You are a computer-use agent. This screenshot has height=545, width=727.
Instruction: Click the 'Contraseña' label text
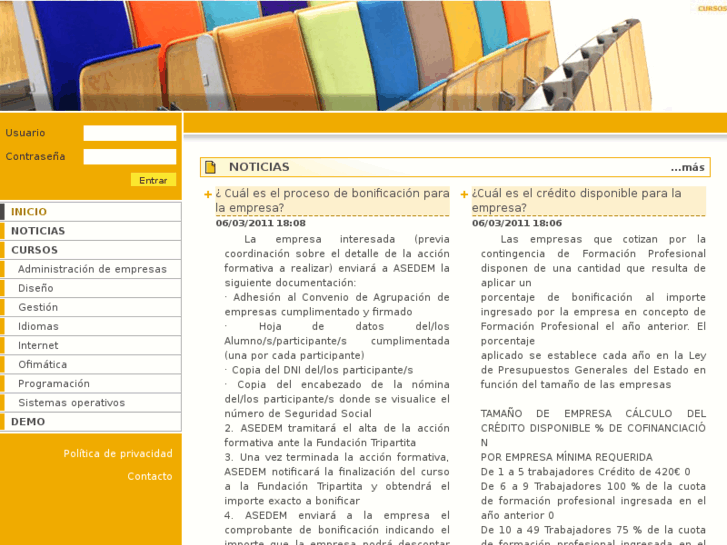35,157
